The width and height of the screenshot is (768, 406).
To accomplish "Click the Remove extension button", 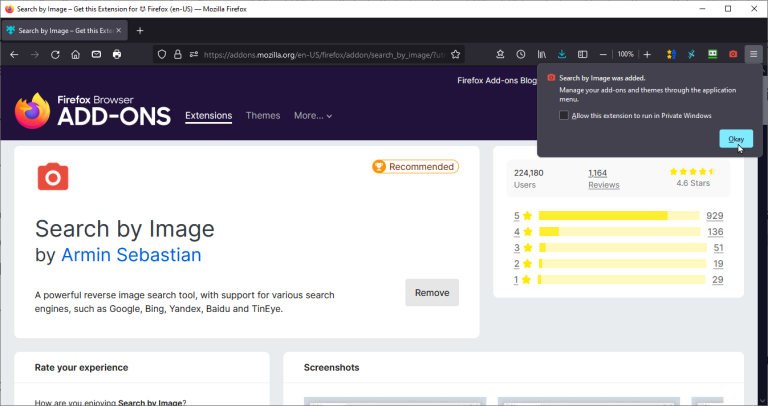I will (432, 293).
